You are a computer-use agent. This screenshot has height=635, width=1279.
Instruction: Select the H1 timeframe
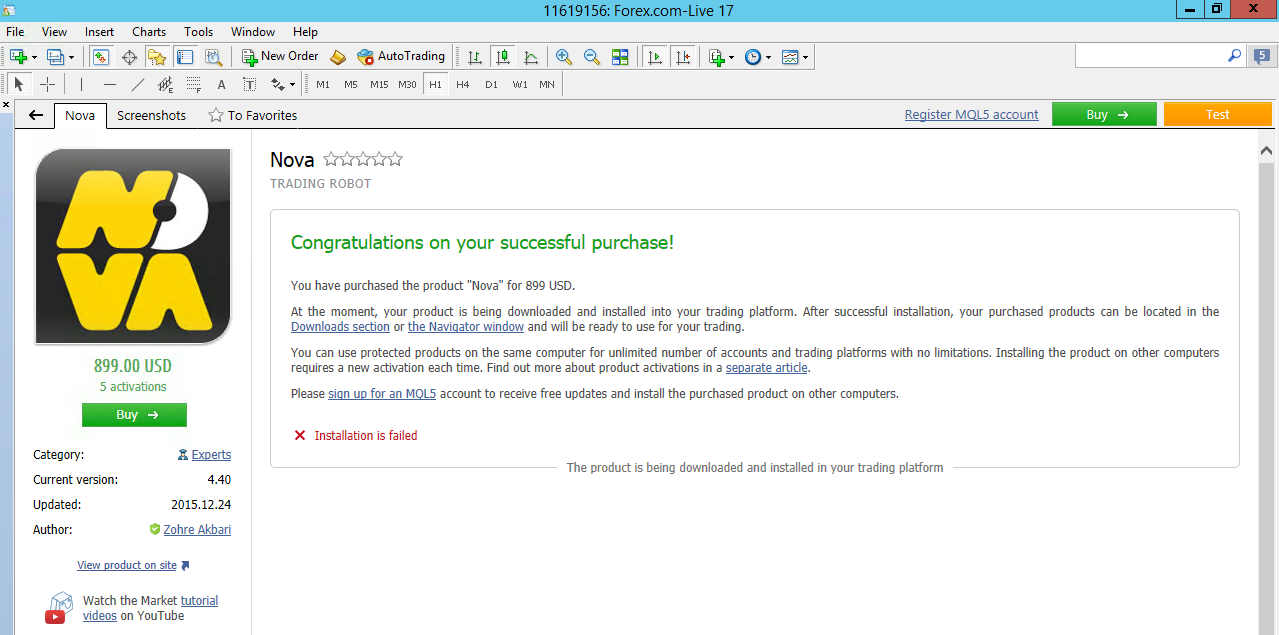coord(435,85)
